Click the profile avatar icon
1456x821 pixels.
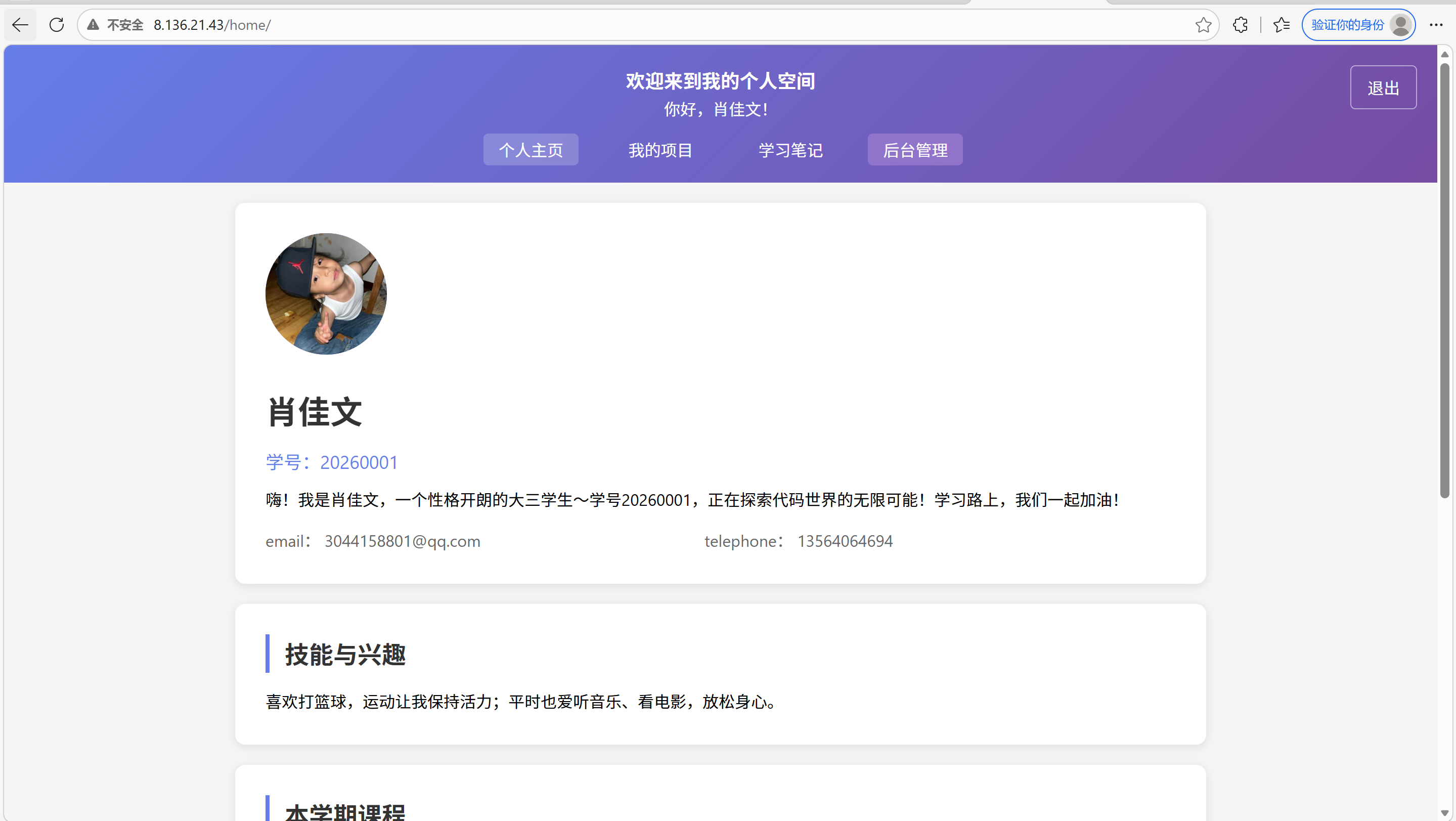pos(1401,25)
